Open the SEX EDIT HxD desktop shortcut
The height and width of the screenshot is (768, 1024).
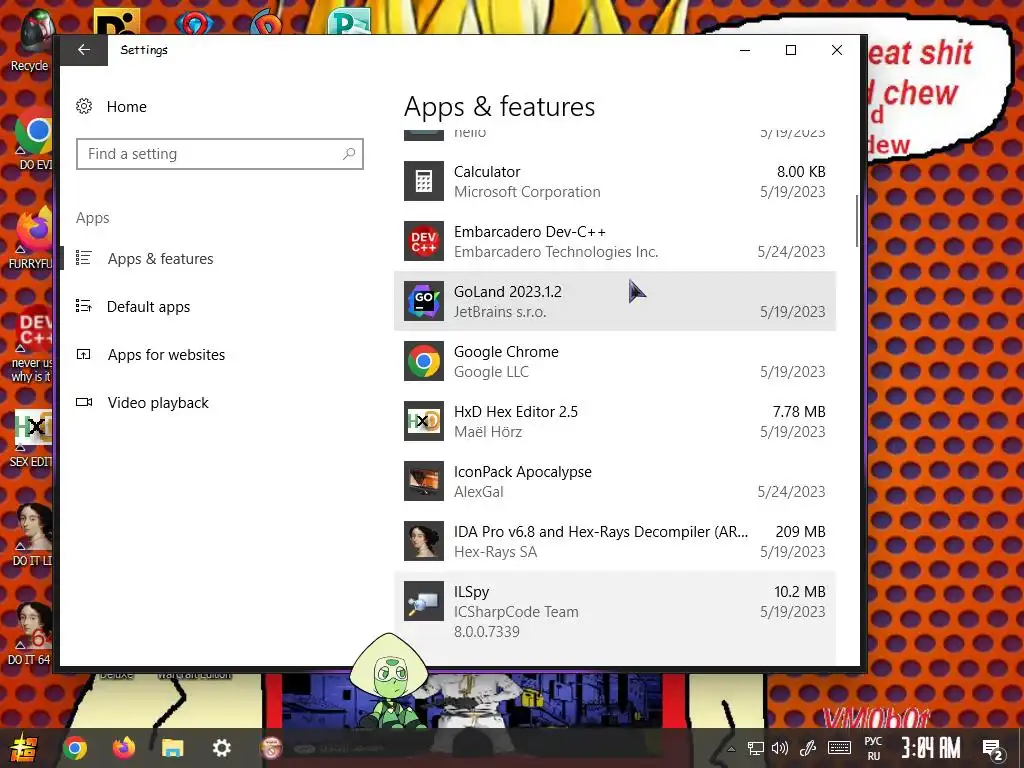[31, 438]
